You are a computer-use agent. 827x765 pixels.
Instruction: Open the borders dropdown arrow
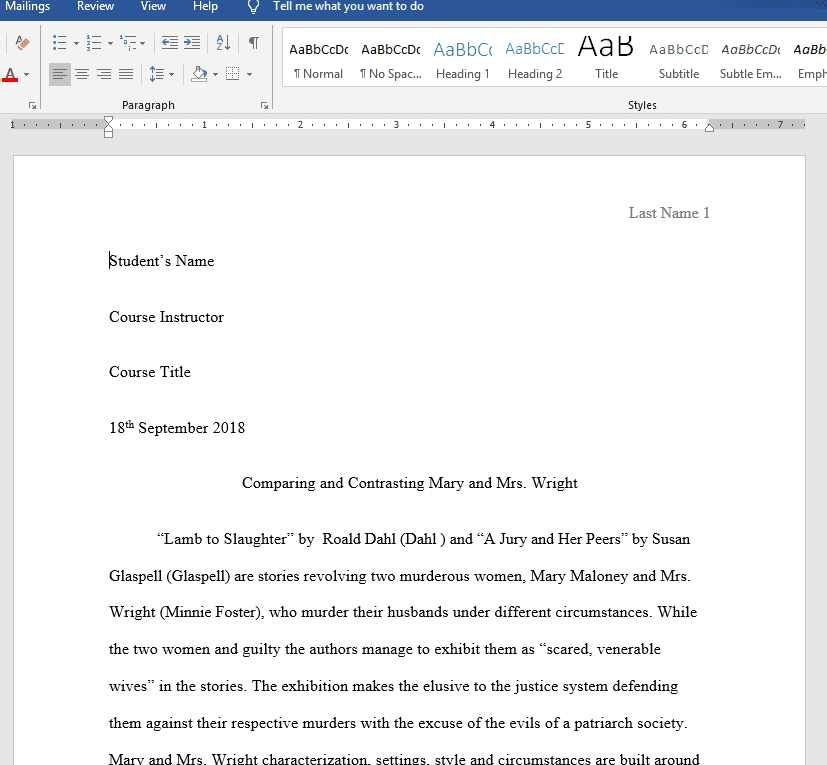coord(249,74)
